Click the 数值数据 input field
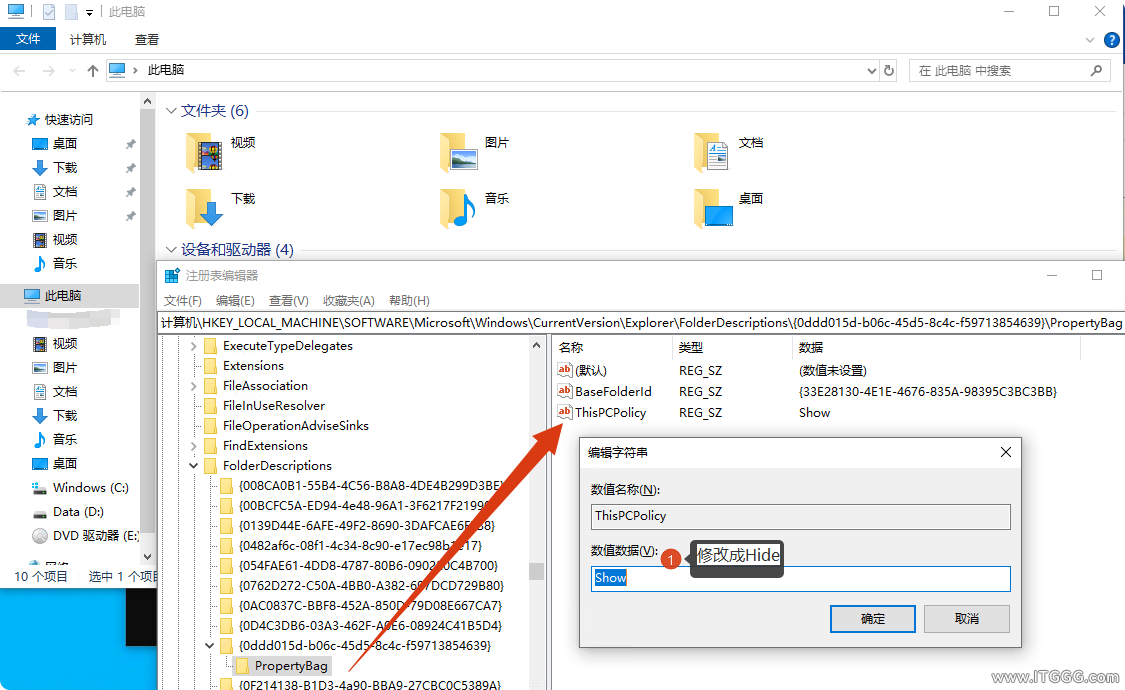1125x690 pixels. click(x=800, y=578)
